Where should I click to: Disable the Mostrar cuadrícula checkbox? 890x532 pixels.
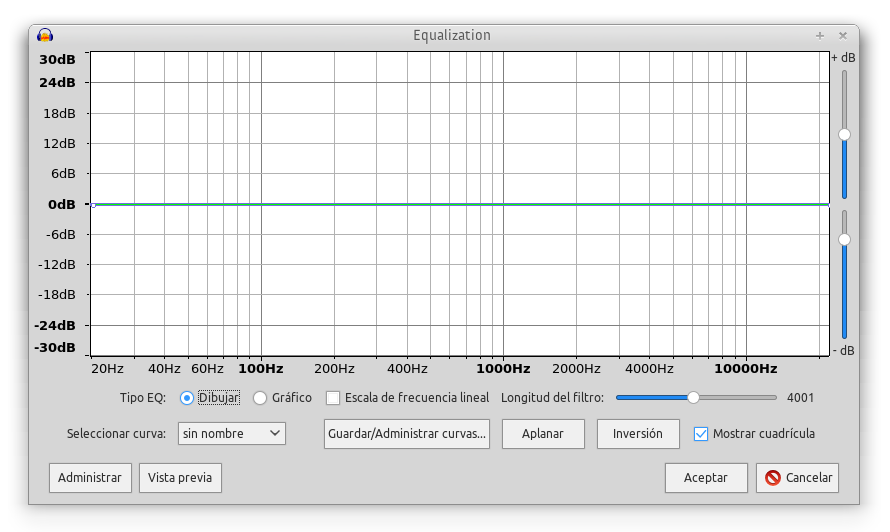pyautogui.click(x=701, y=434)
